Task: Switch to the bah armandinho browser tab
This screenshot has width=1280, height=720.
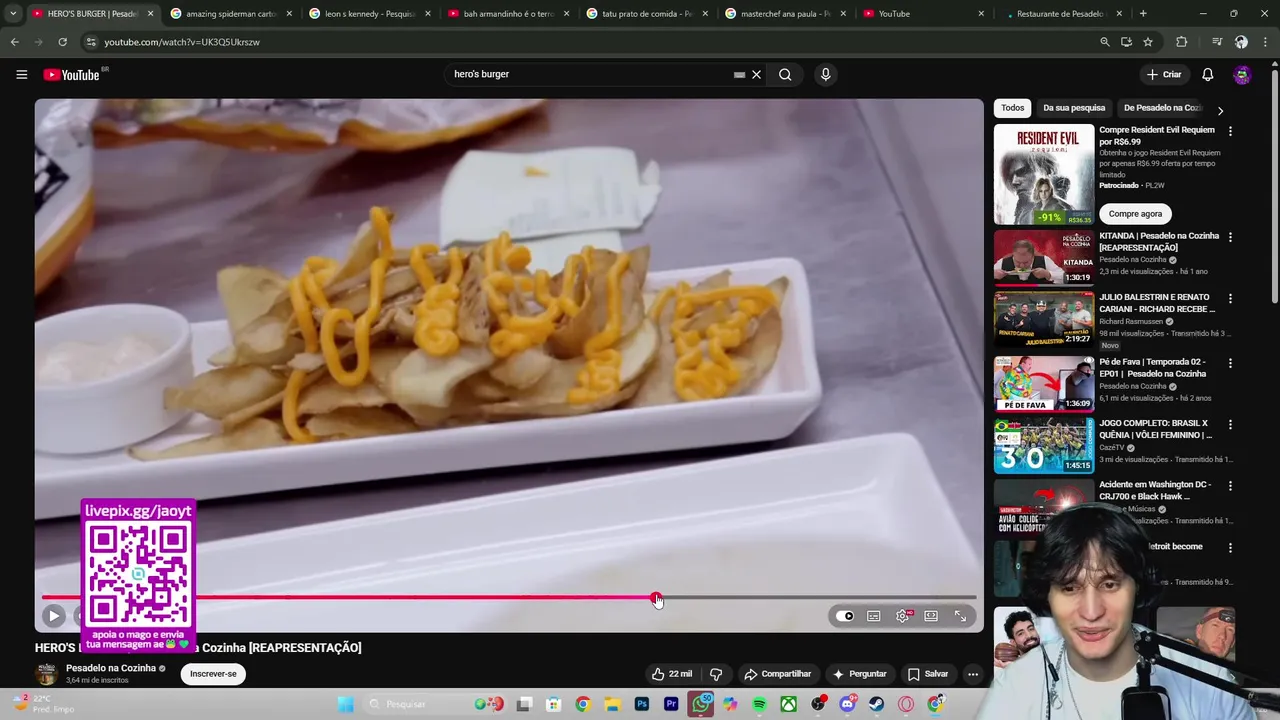Action: click(x=506, y=14)
